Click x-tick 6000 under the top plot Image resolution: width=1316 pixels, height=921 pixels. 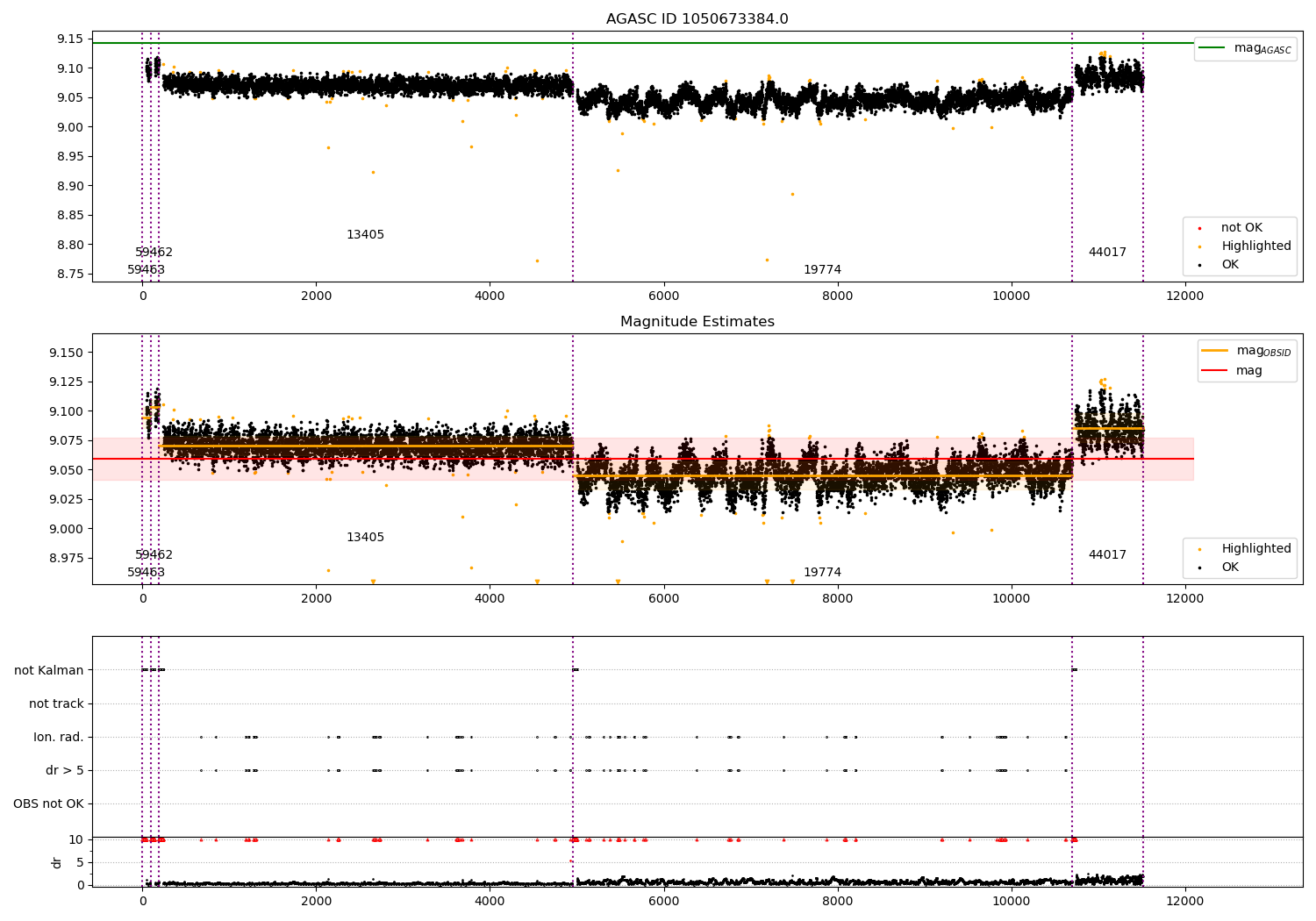[664, 296]
